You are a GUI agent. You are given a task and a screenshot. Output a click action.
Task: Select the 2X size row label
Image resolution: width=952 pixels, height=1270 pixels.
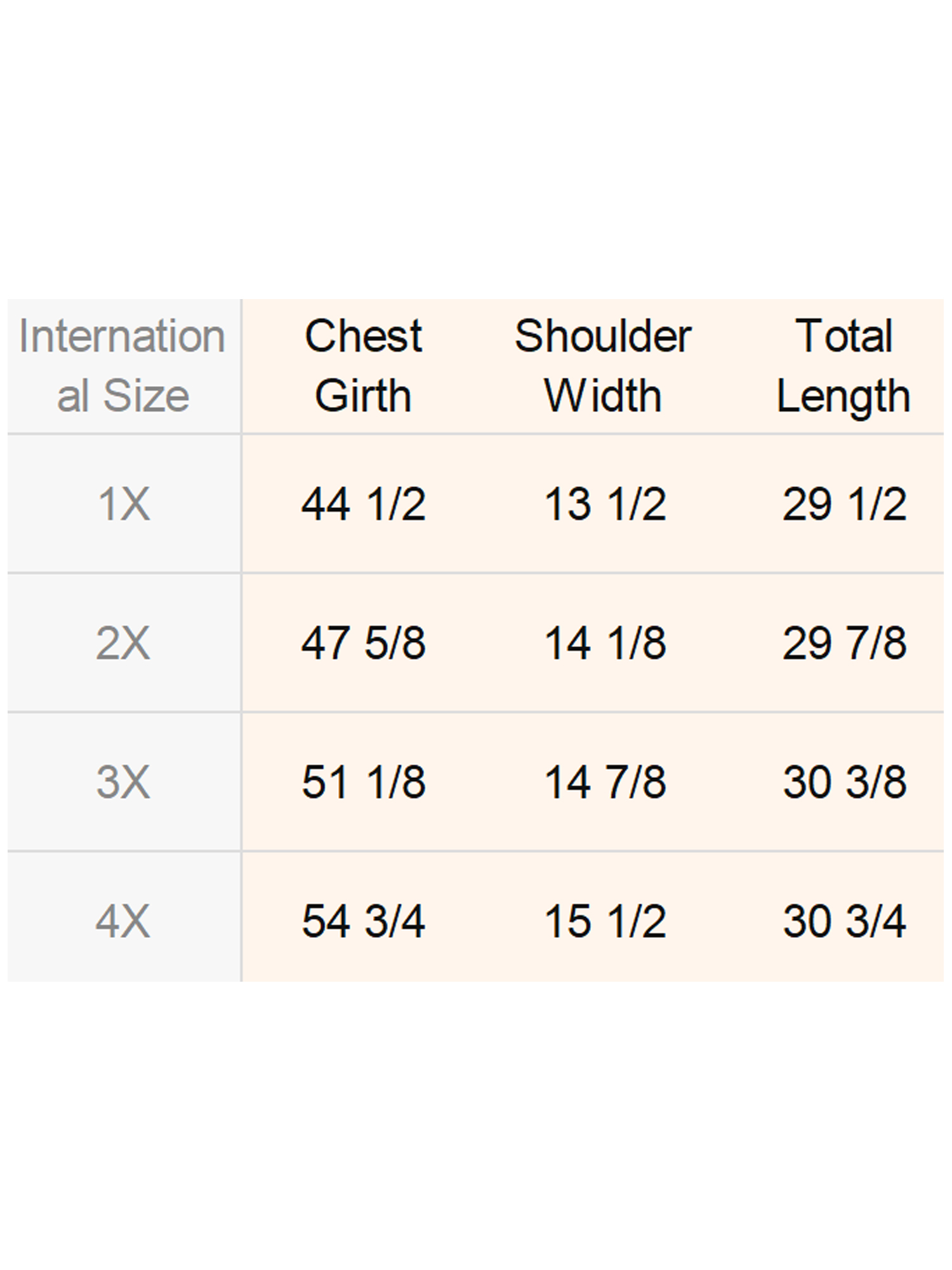(x=123, y=643)
